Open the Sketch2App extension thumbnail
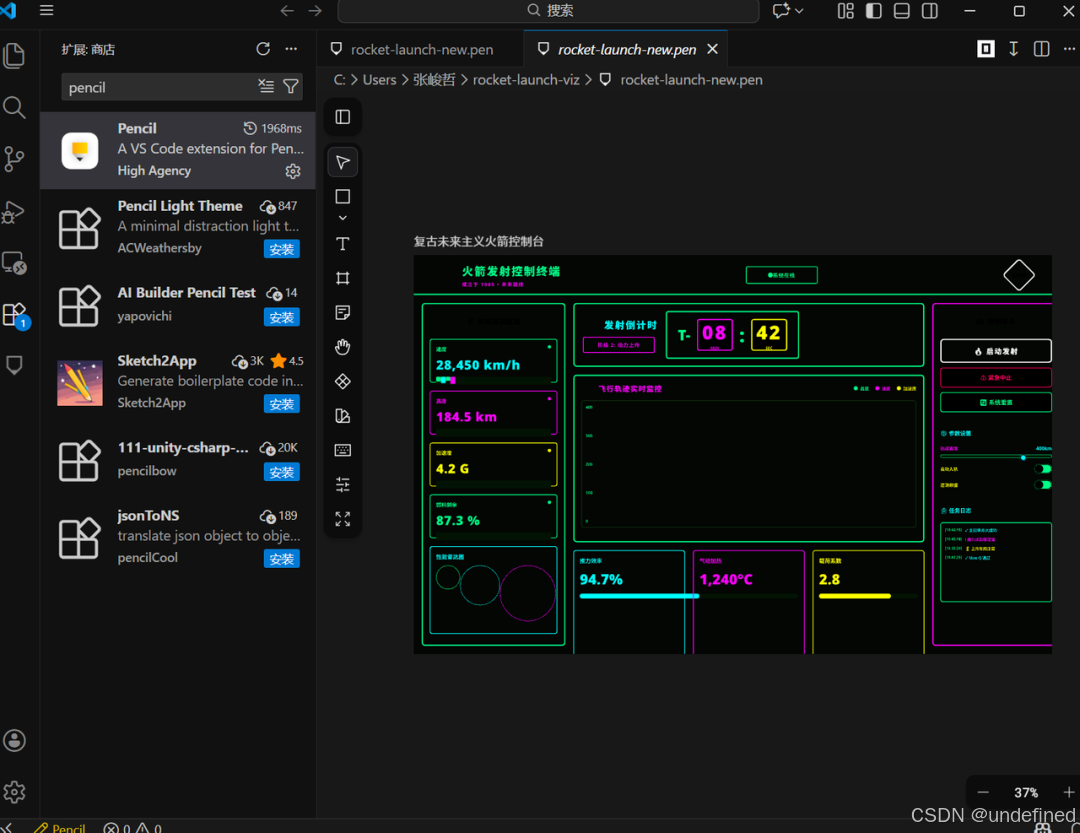This screenshot has height=833, width=1080. click(x=79, y=382)
